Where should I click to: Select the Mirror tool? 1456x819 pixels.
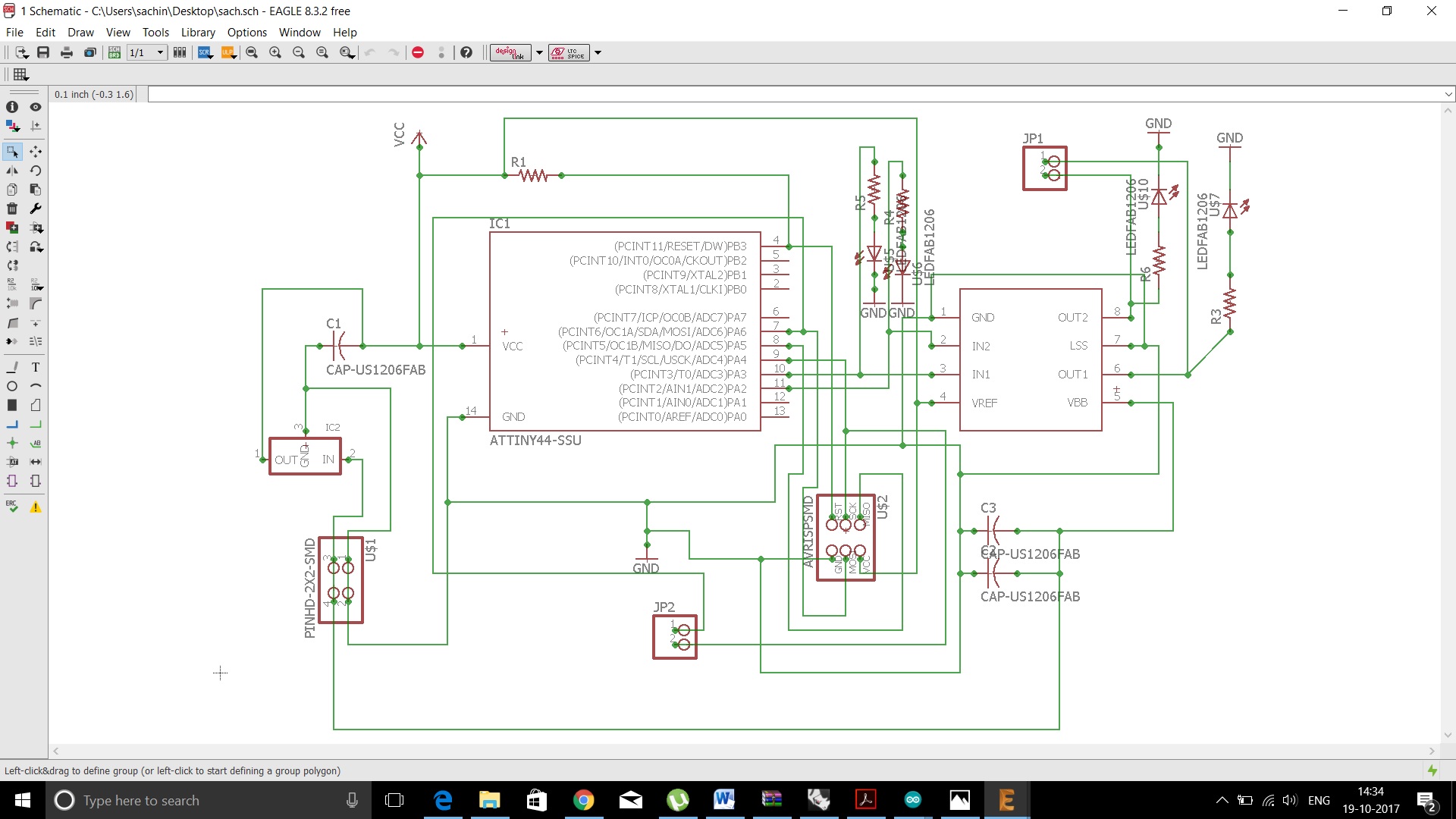point(12,171)
